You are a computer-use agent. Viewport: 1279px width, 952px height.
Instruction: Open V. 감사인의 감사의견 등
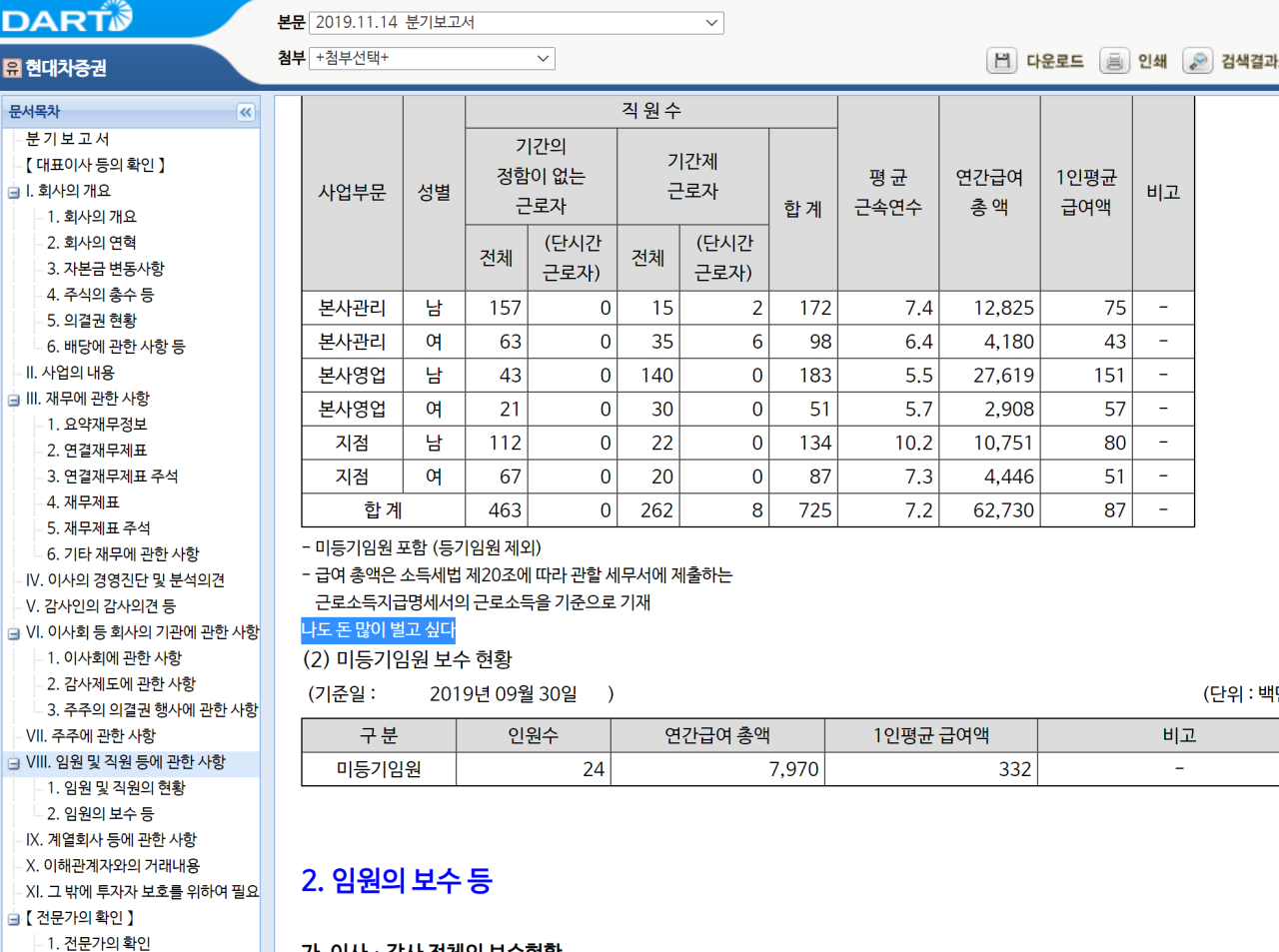click(x=101, y=606)
